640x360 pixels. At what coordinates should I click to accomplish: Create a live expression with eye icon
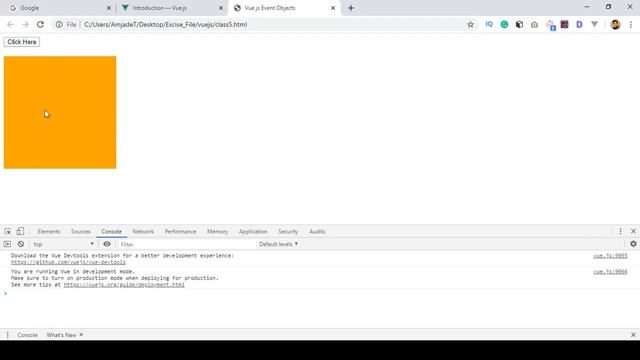click(107, 244)
